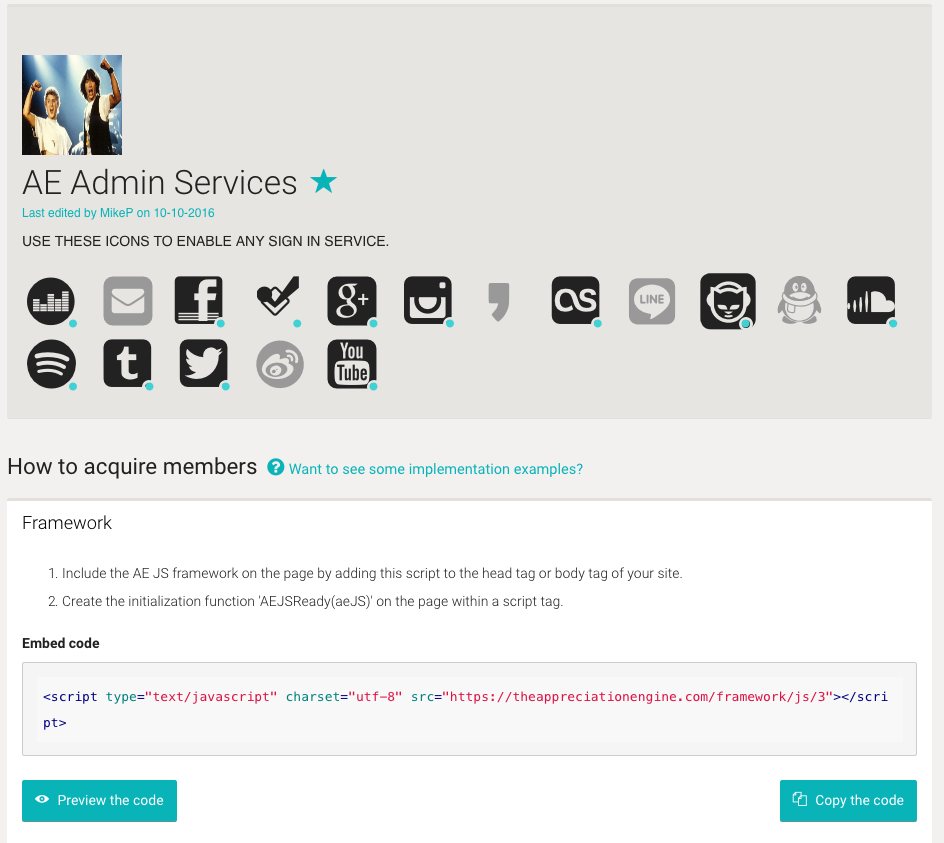Viewport: 944px width, 843px height.
Task: Click the help question mark icon
Action: pyautogui.click(x=275, y=467)
